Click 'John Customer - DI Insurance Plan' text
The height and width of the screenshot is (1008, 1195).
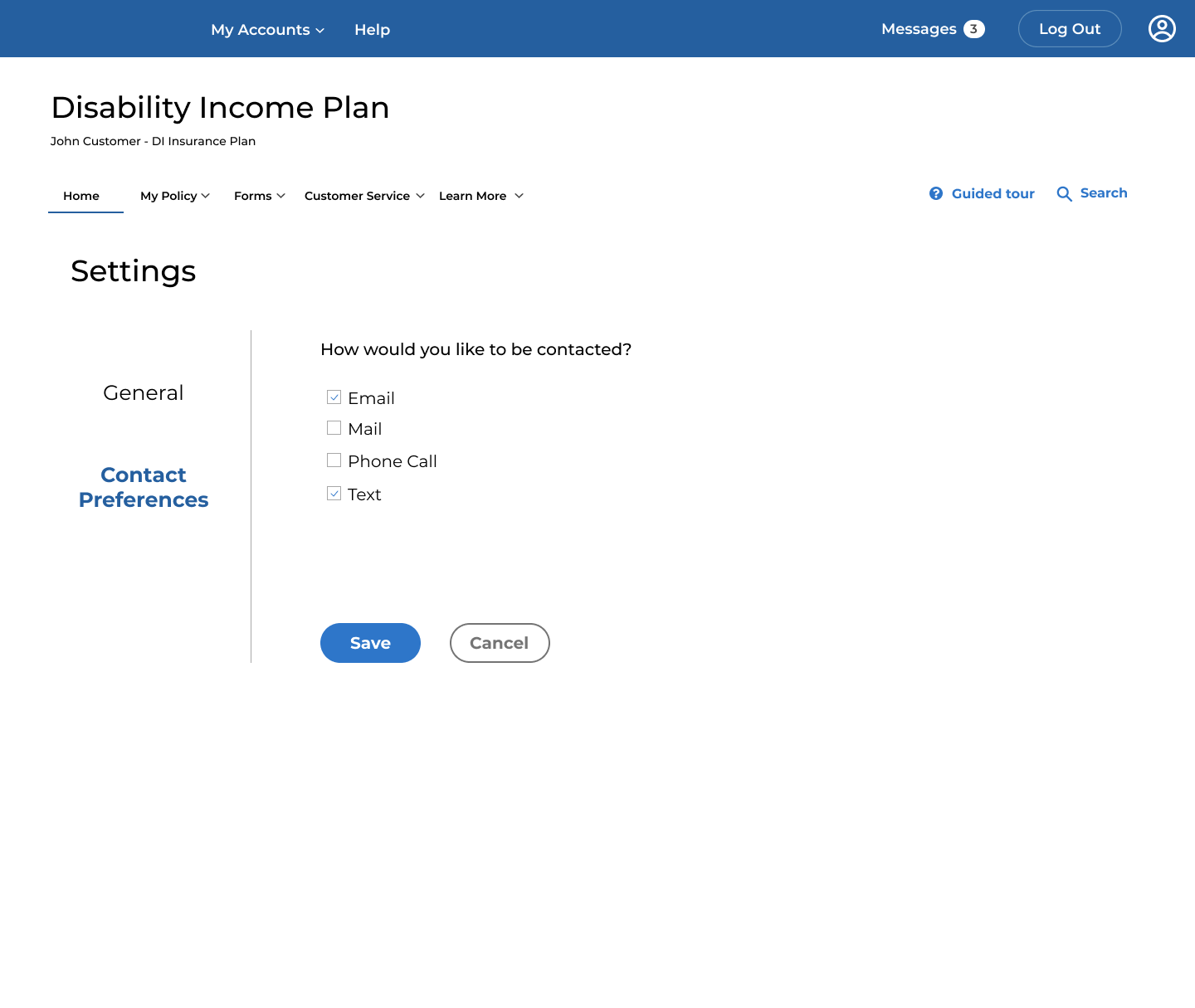point(153,141)
